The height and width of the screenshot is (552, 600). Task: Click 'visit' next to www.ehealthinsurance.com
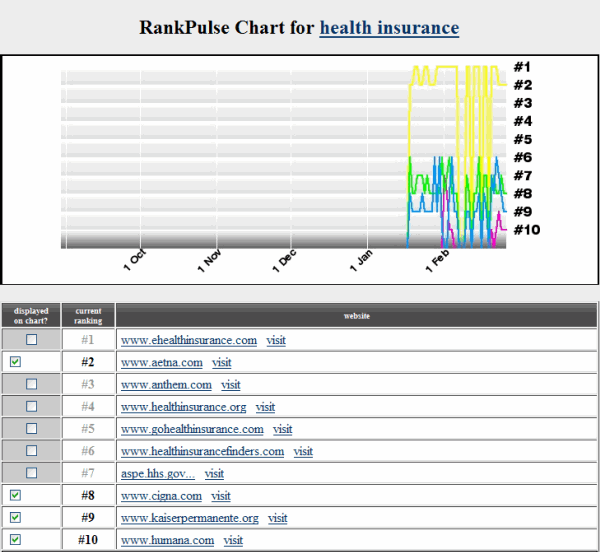pyautogui.click(x=276, y=340)
